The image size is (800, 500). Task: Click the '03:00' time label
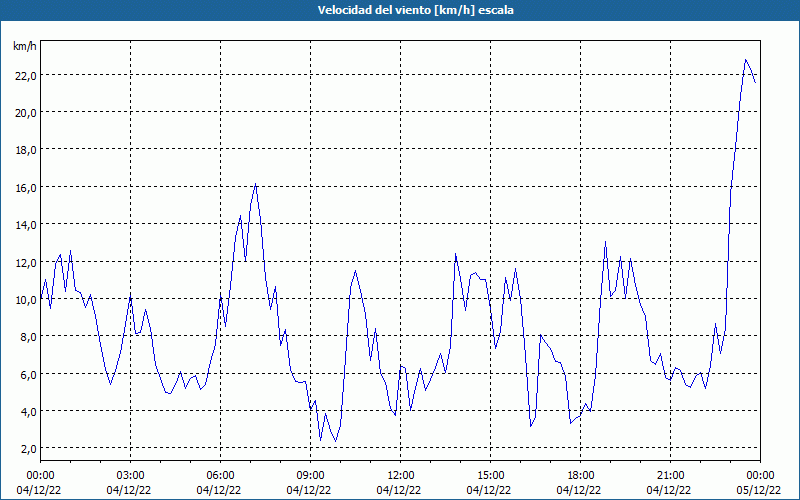(x=131, y=476)
